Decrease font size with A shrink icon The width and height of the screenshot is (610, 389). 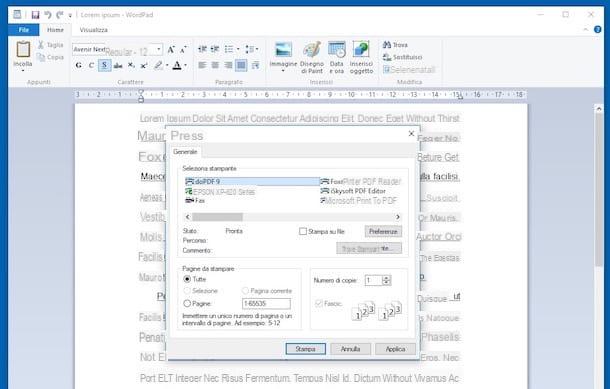pyautogui.click(x=183, y=49)
